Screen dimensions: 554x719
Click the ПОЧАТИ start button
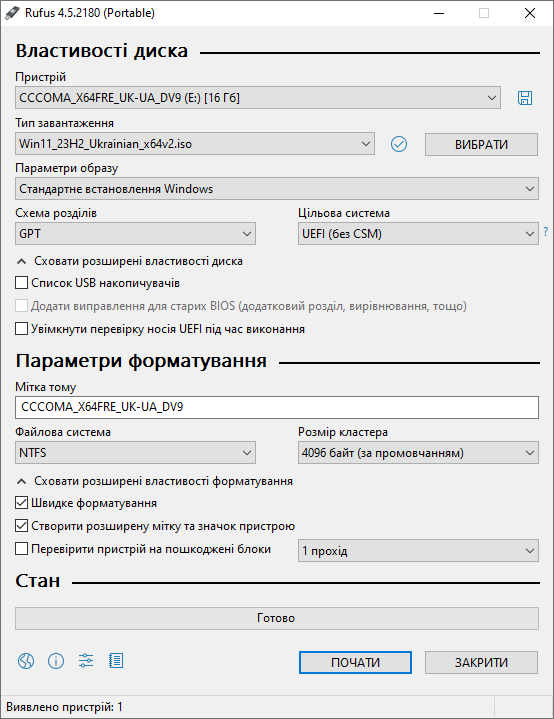(355, 663)
